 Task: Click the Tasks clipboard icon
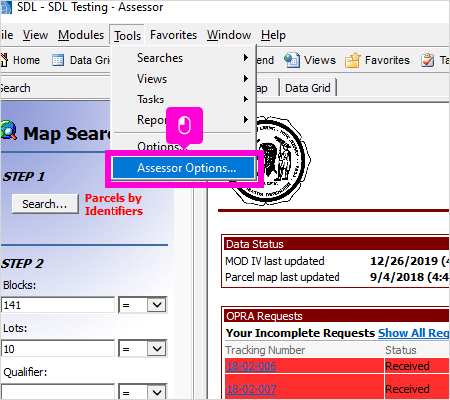click(x=427, y=60)
